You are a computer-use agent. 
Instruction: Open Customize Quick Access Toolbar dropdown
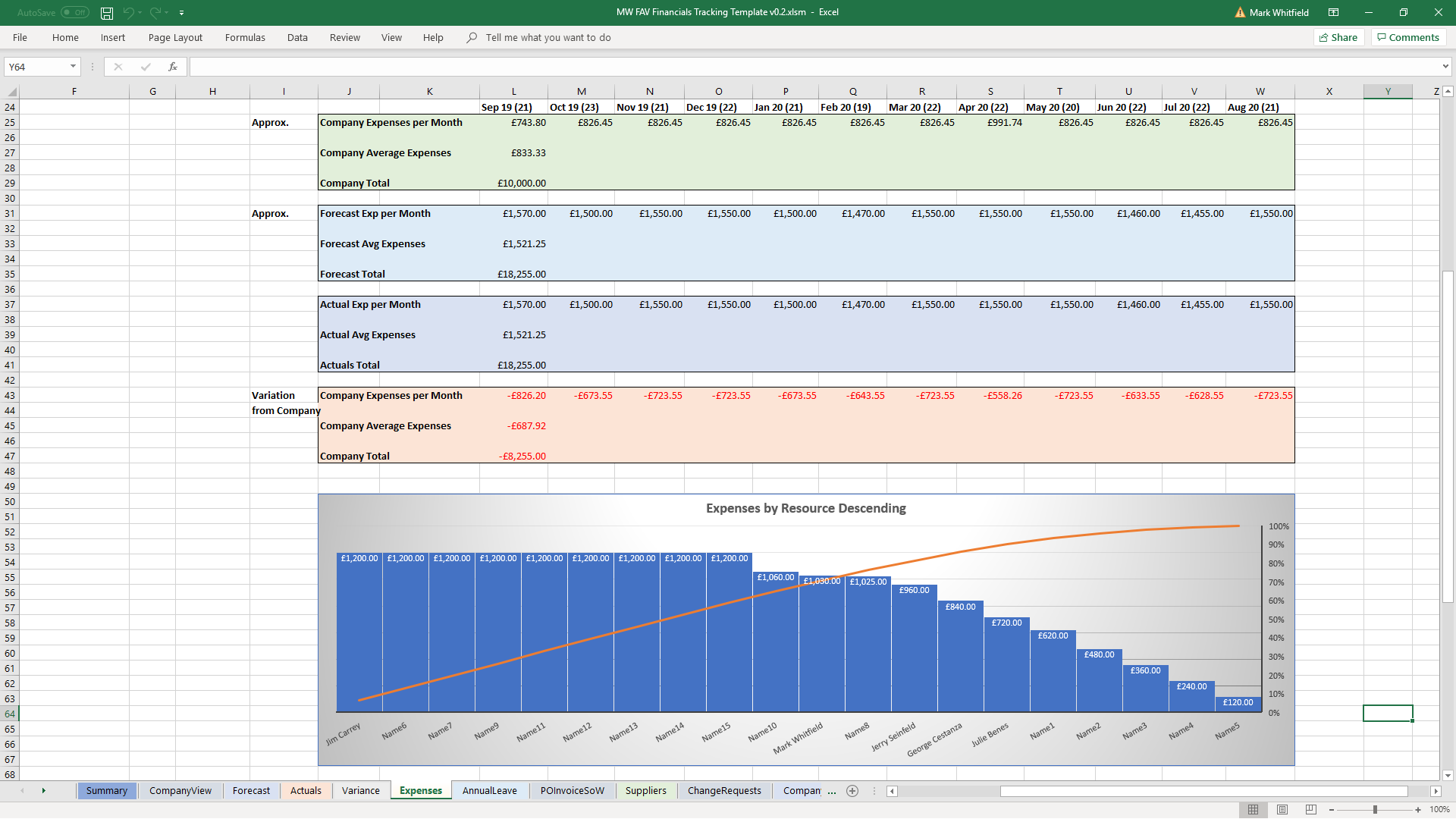182,13
